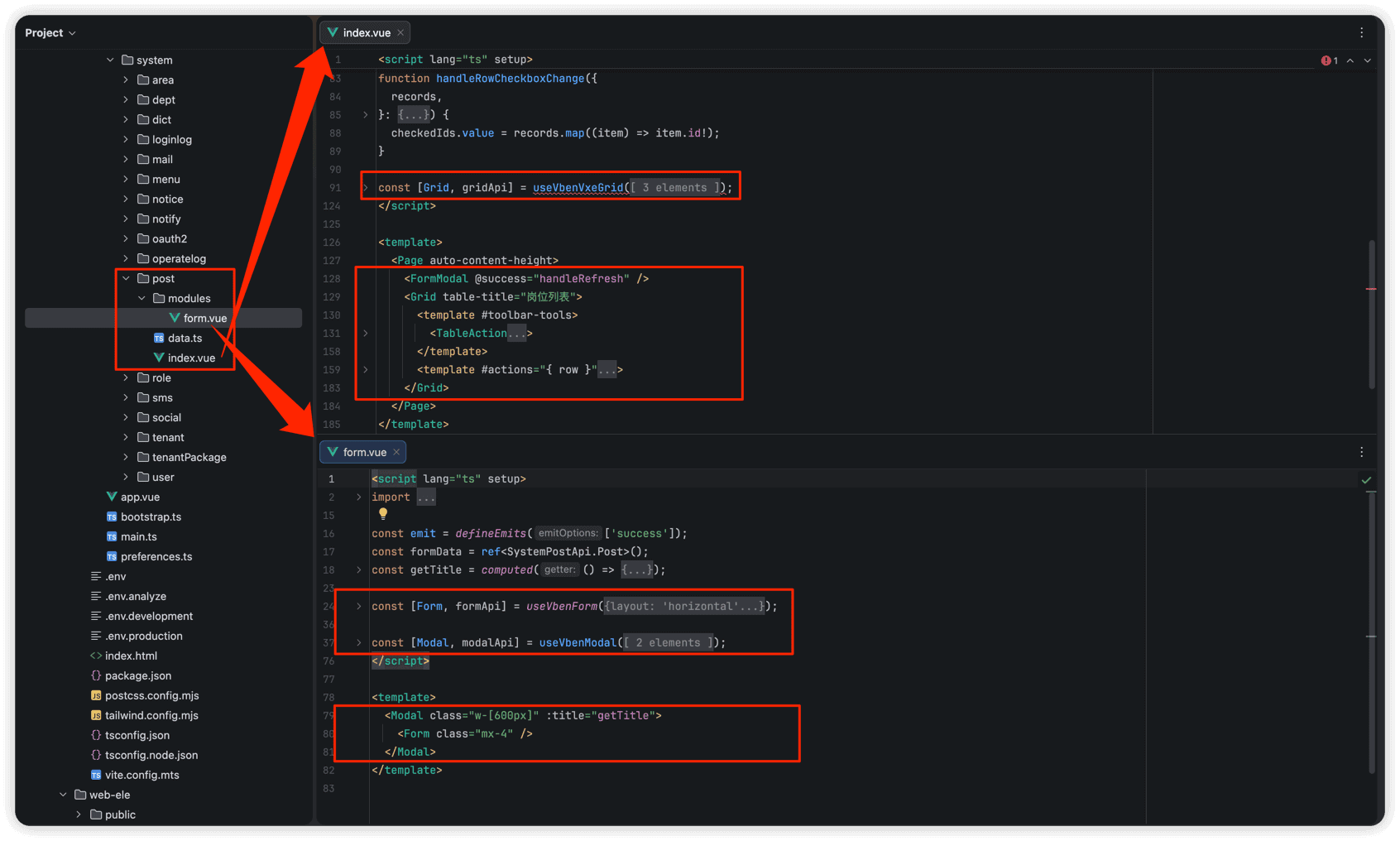The image size is (1400, 841).
Task: Open tsconfig.json file icon
Action: 96,735
